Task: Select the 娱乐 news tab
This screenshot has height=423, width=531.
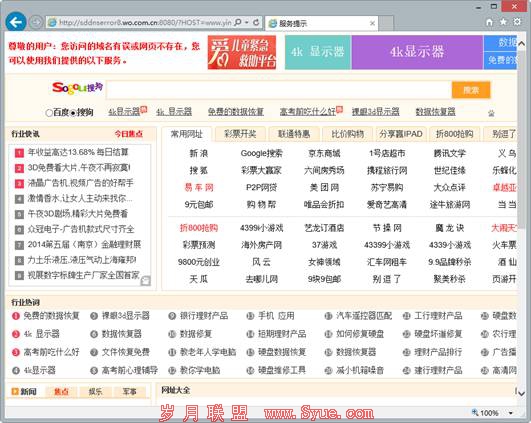Action: [x=95, y=392]
